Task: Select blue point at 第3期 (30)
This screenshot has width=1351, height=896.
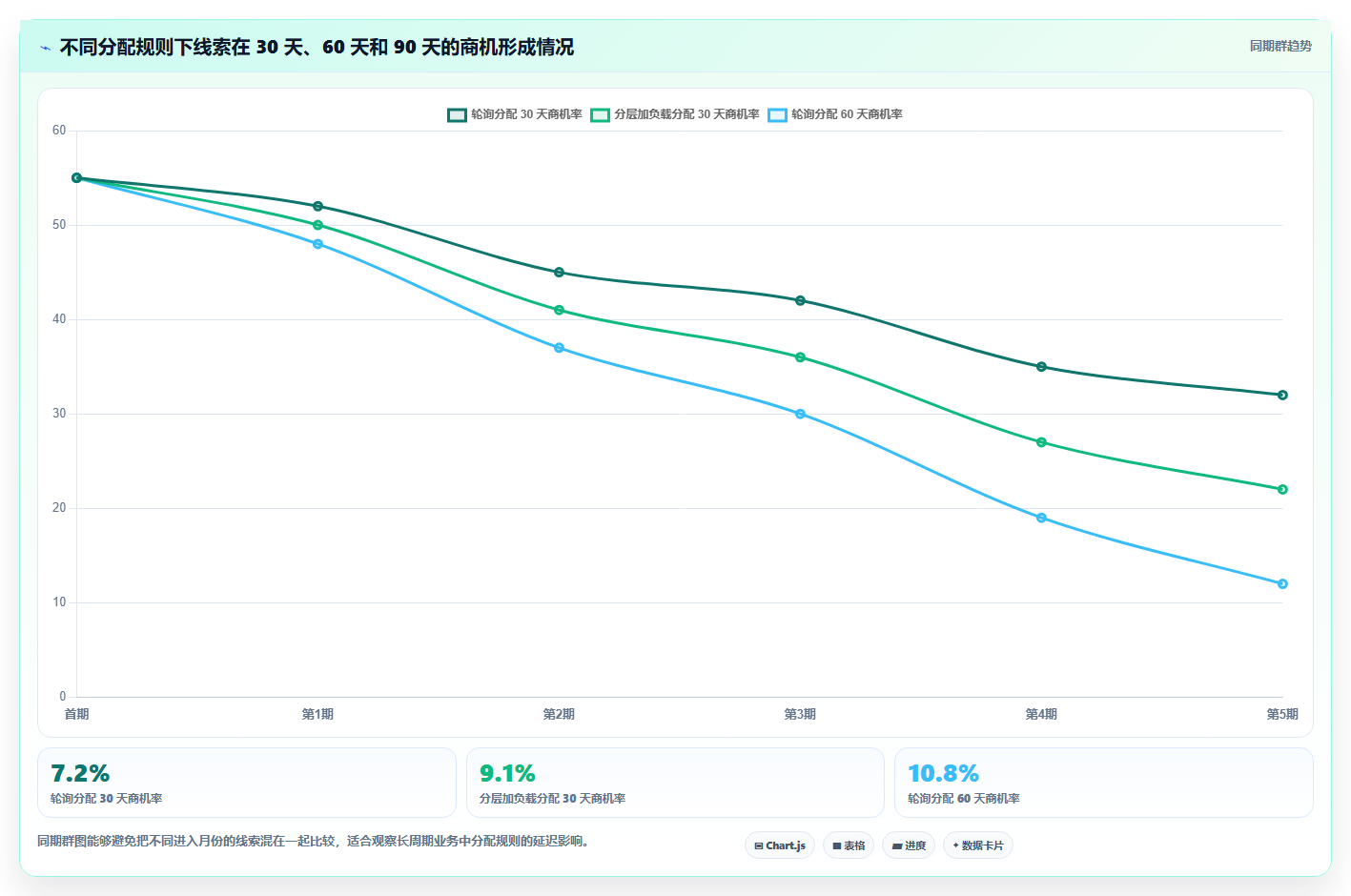Action: pyautogui.click(x=801, y=414)
